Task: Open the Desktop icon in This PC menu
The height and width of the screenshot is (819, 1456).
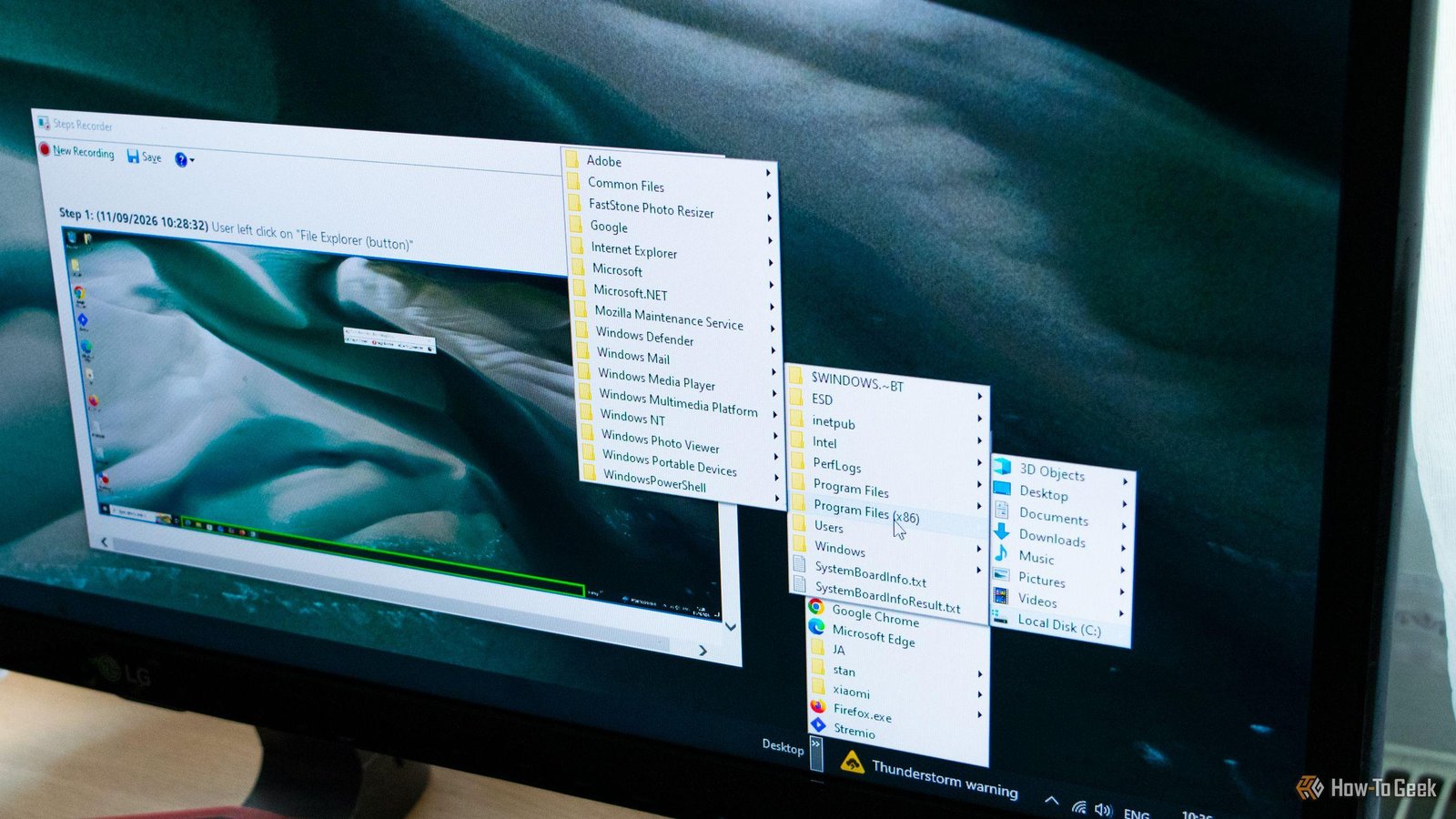Action: pyautogui.click(x=1002, y=489)
